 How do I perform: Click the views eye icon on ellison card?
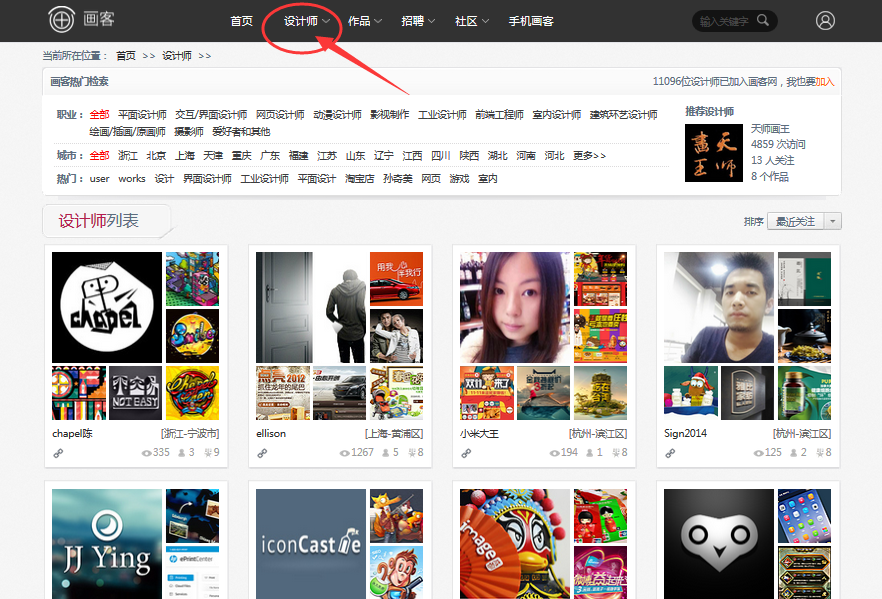345,453
